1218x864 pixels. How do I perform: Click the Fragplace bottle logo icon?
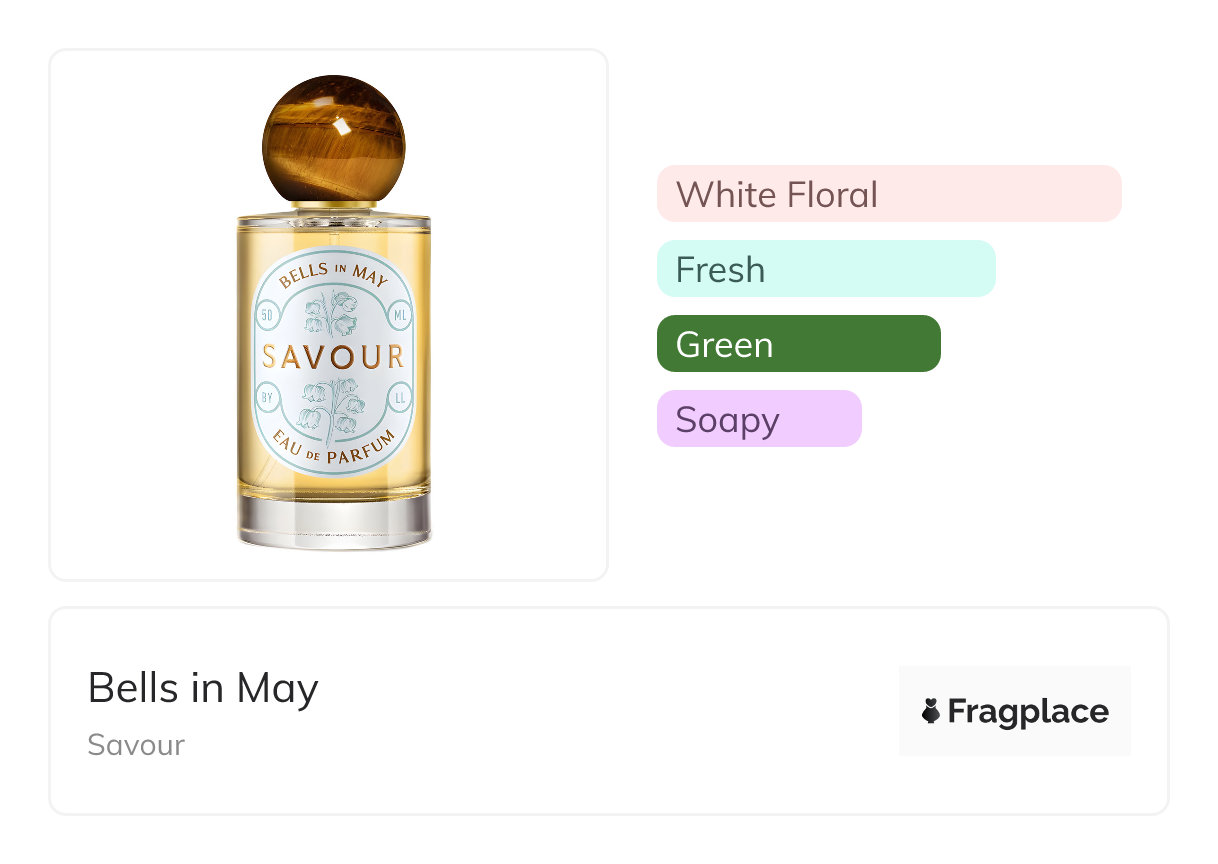pos(931,711)
